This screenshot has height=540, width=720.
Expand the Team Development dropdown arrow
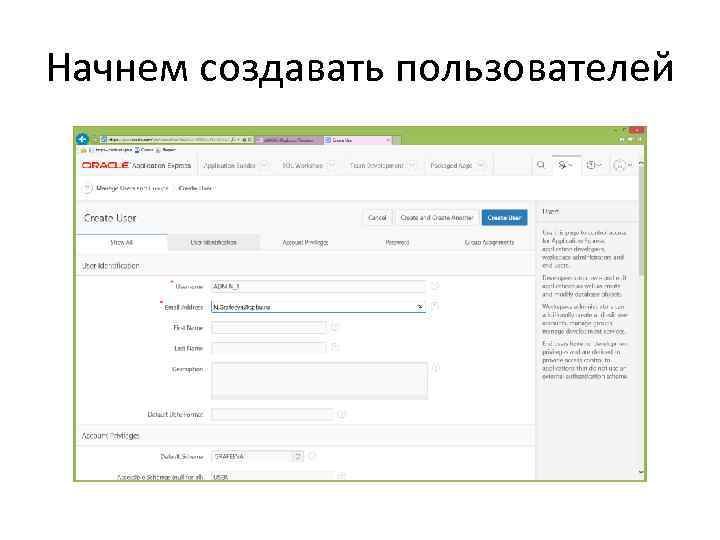(412, 165)
